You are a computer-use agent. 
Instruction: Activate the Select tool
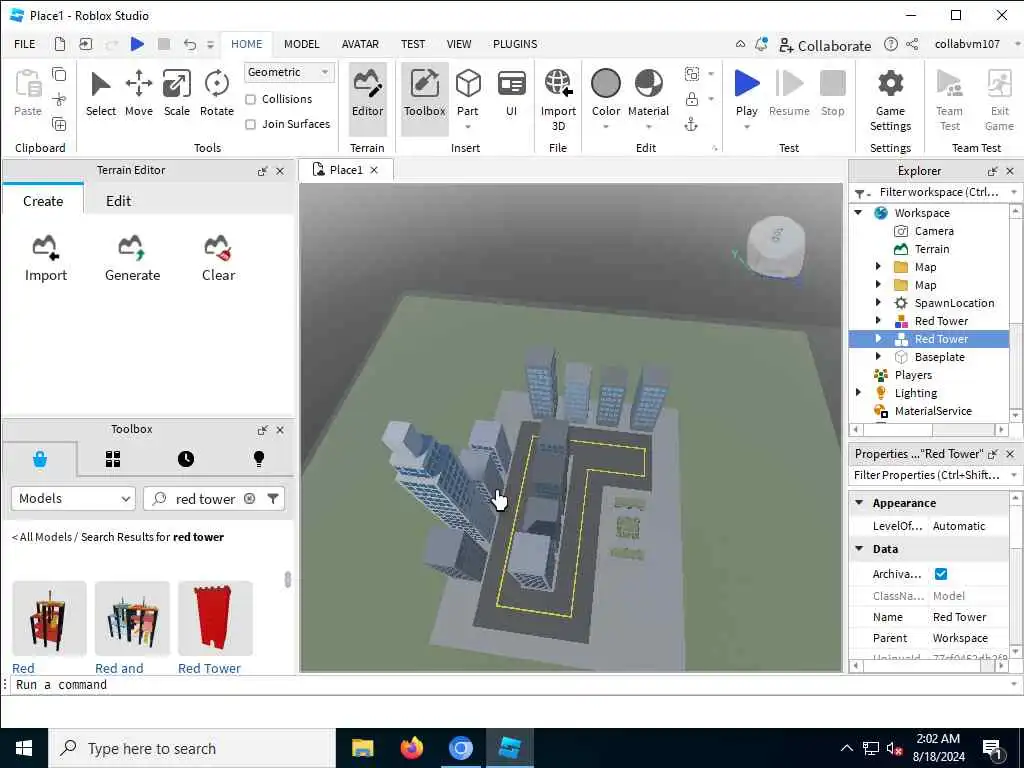pyautogui.click(x=101, y=93)
